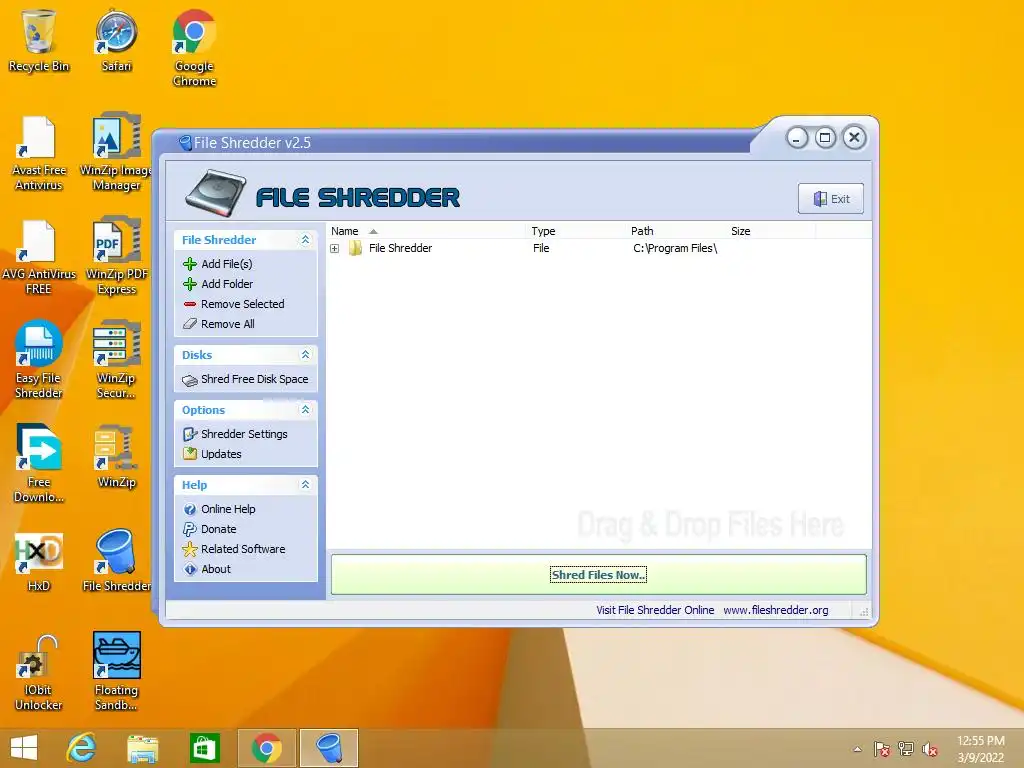Open the Visit File Shredder Online link
1024x768 pixels.
655,610
